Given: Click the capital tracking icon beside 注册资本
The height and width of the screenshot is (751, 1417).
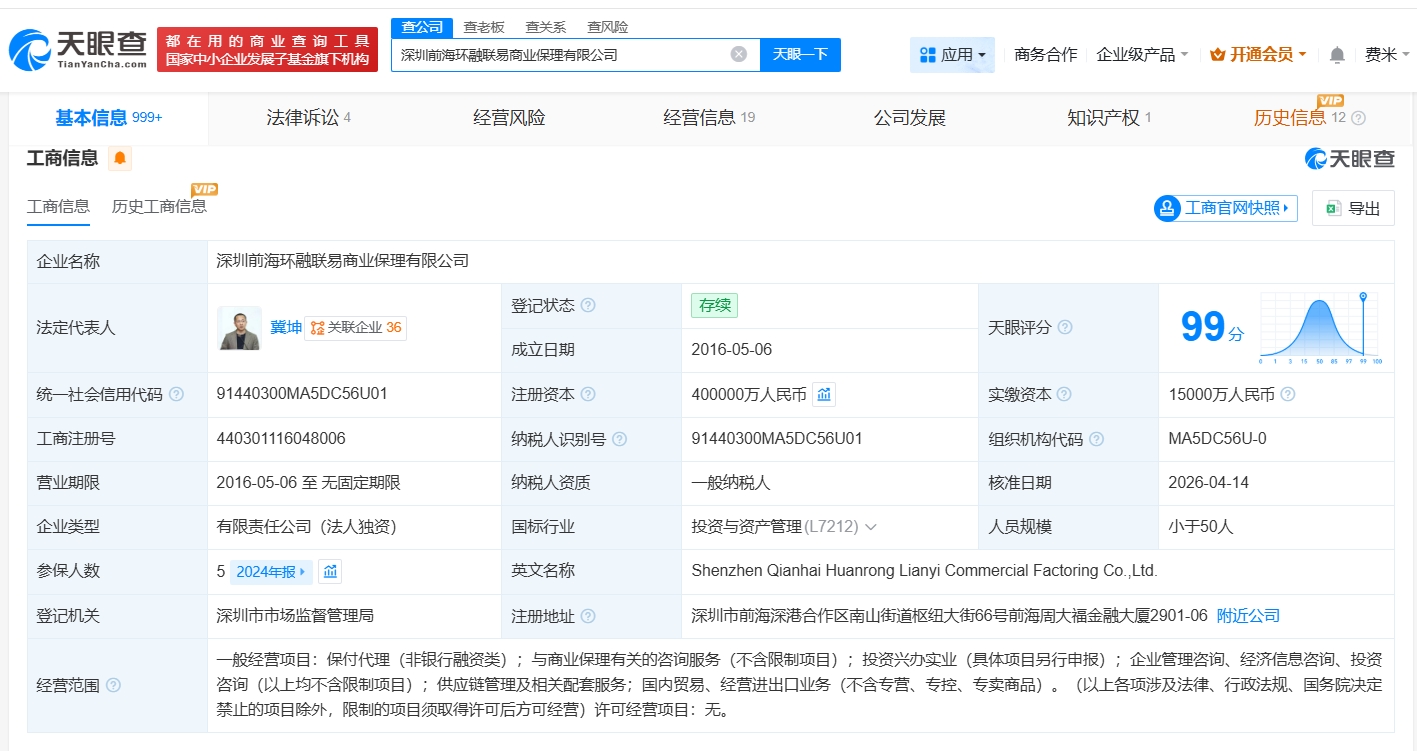Looking at the screenshot, I should [x=823, y=394].
